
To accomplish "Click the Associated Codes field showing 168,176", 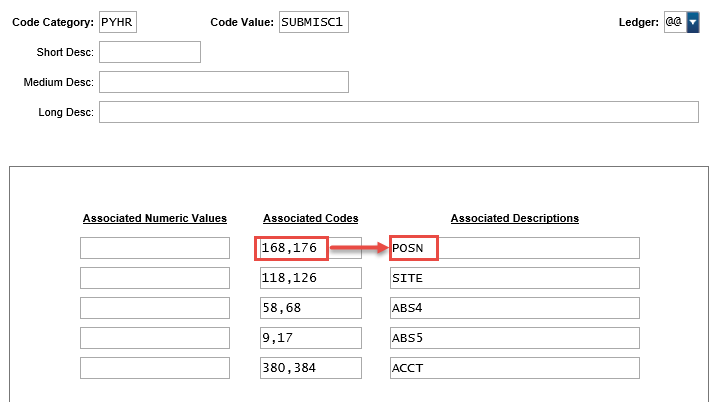I will point(310,248).
